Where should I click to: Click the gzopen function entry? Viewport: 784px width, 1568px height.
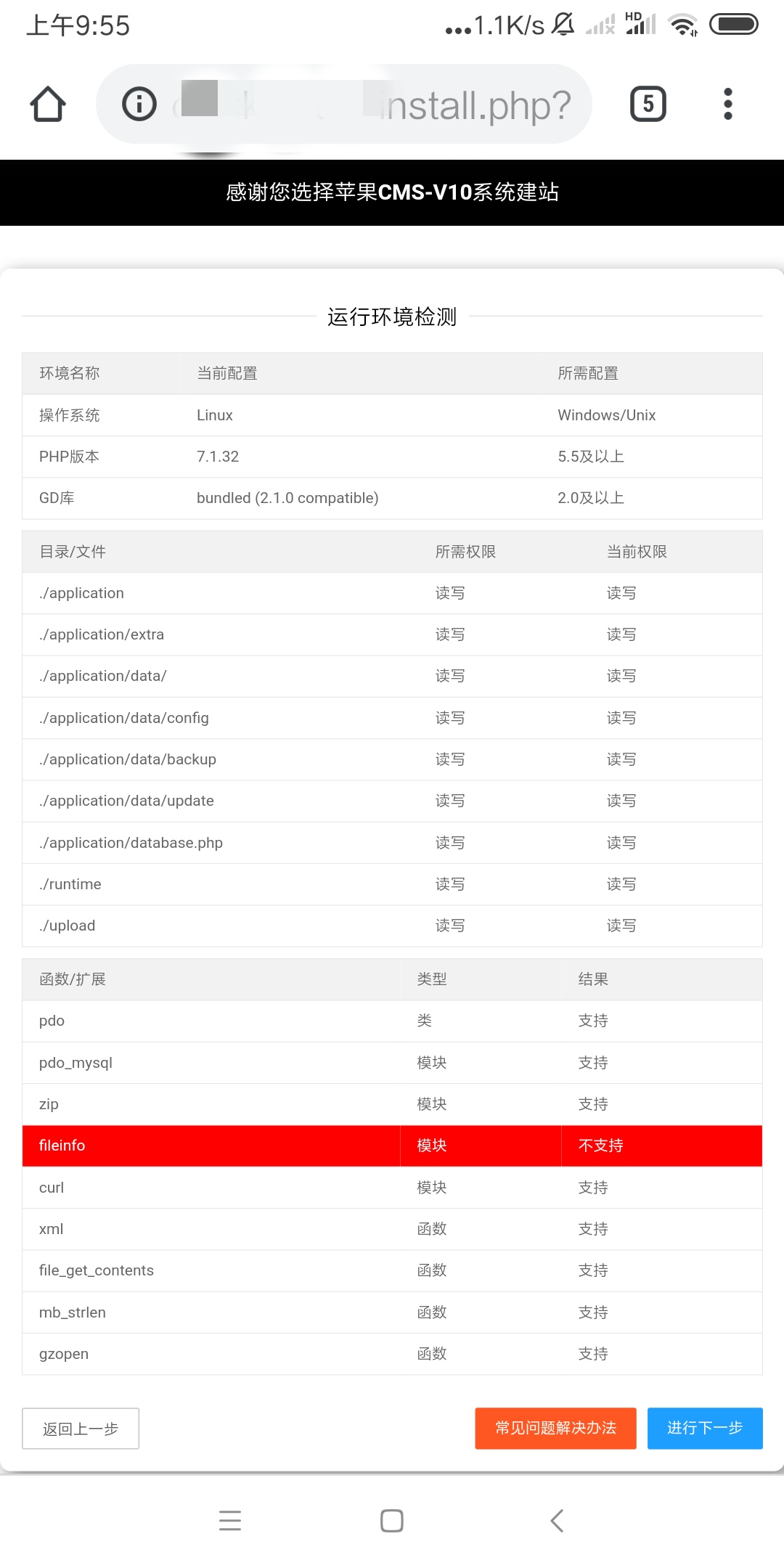(x=64, y=1355)
